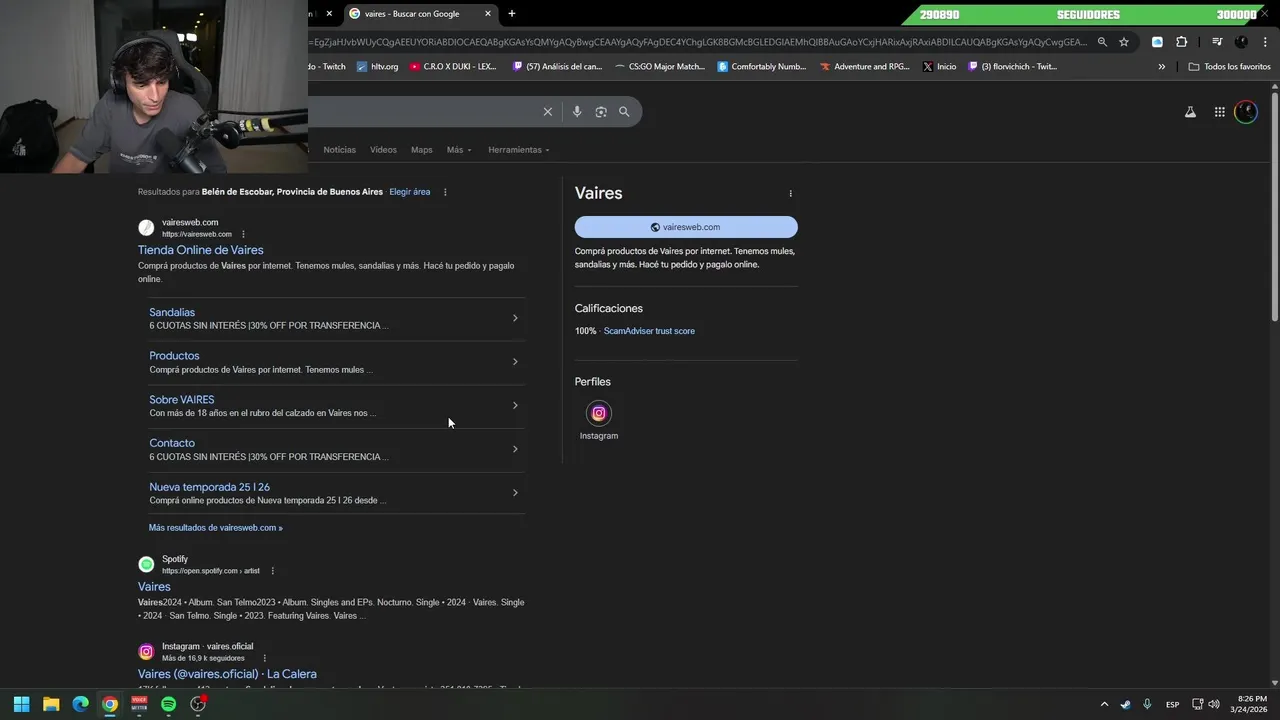Start voice search with microphone icon
Viewport: 1280px width, 720px height.
point(577,112)
